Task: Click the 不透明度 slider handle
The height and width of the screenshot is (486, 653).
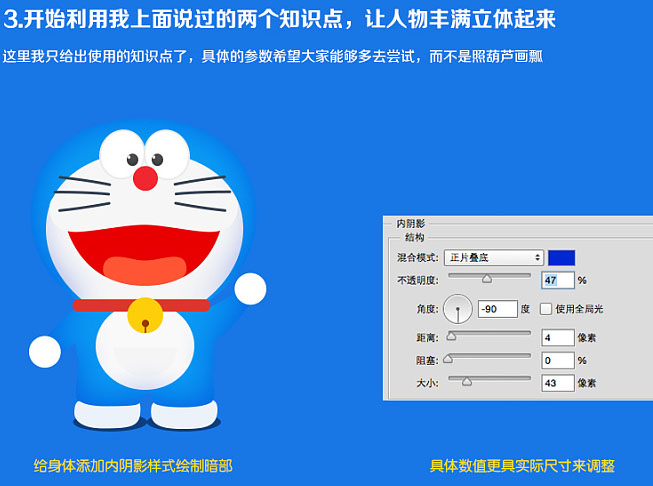Action: coord(487,279)
